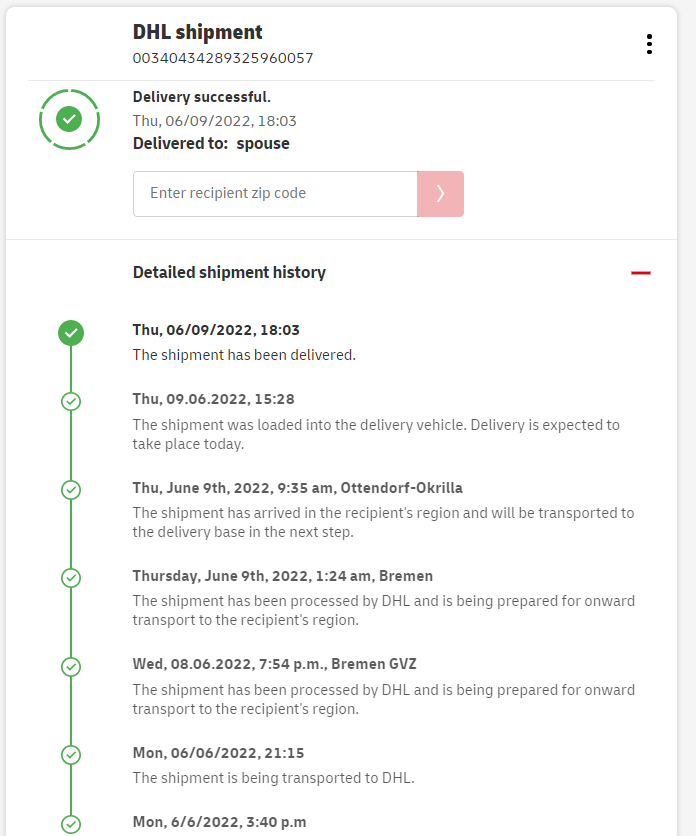The height and width of the screenshot is (836, 696).
Task: Click the checkmark beside the 3:40 p.m entry
Action: coord(71,824)
